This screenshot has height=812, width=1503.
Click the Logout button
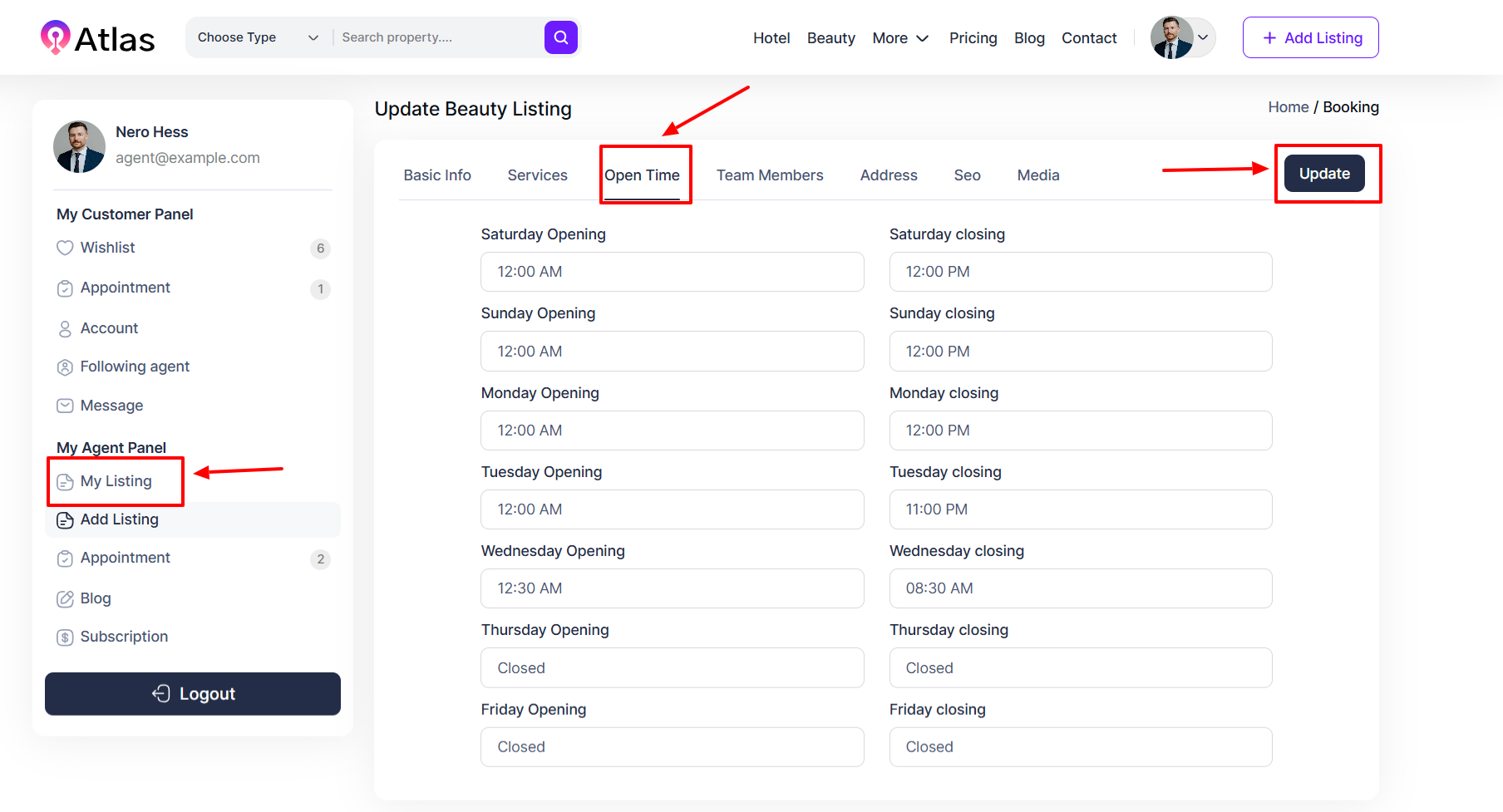(193, 694)
